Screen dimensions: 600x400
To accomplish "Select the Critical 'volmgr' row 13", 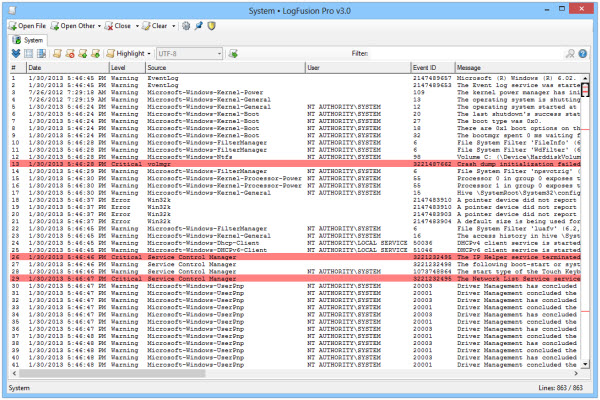I will (x=295, y=164).
